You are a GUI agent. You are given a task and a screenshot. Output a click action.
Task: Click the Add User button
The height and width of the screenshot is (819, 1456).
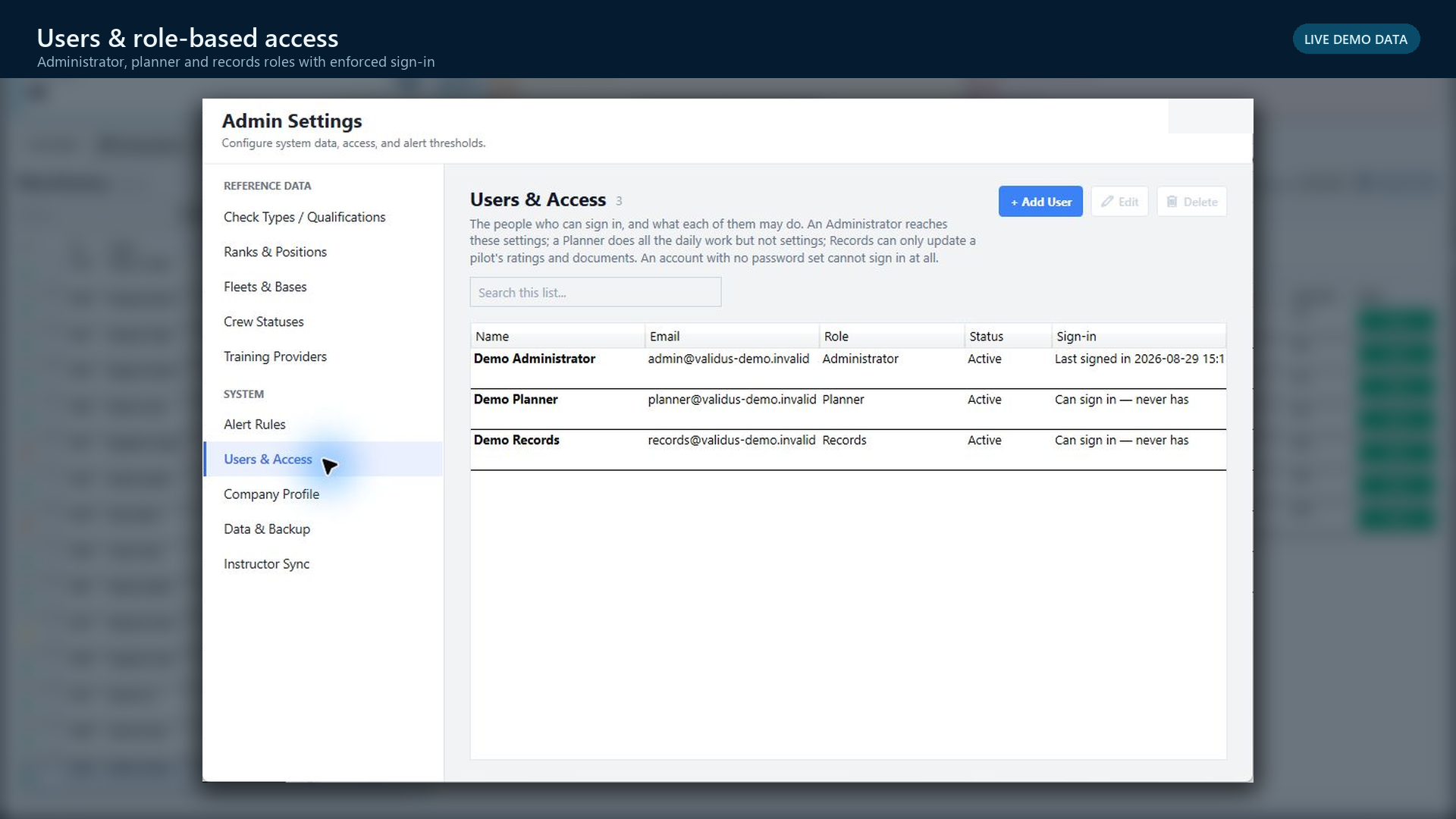tap(1040, 202)
